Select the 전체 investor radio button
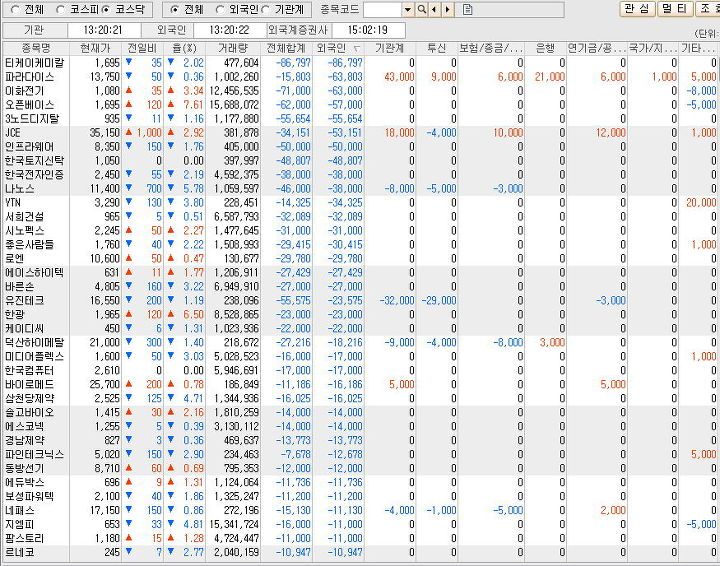This screenshot has height=566, width=720. click(174, 9)
